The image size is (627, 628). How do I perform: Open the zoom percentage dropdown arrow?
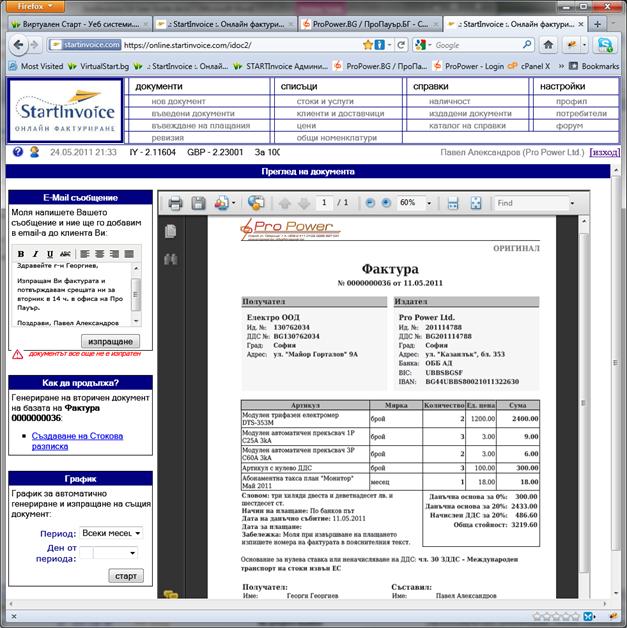click(x=429, y=203)
